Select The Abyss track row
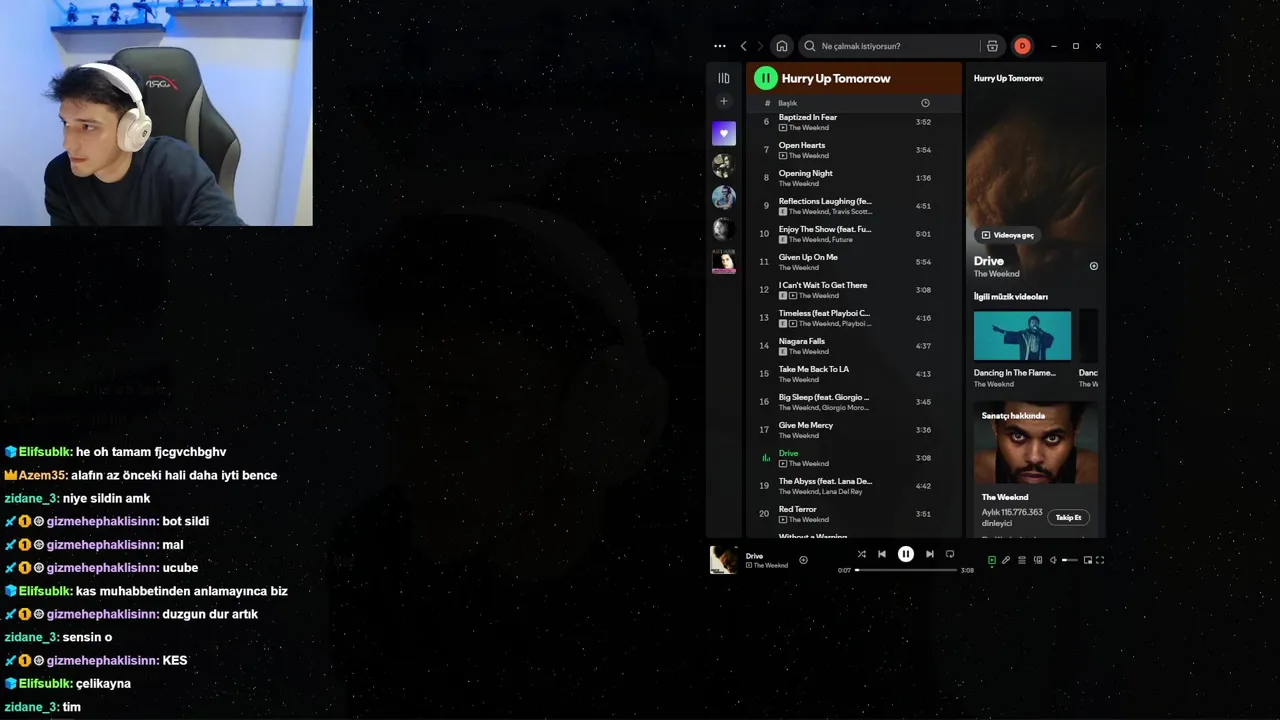Viewport: 1280px width, 720px height. tap(854, 486)
